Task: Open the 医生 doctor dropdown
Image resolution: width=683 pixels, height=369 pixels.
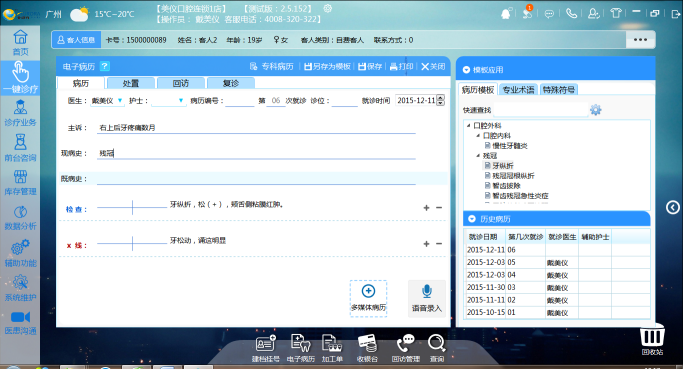Action: coord(120,101)
